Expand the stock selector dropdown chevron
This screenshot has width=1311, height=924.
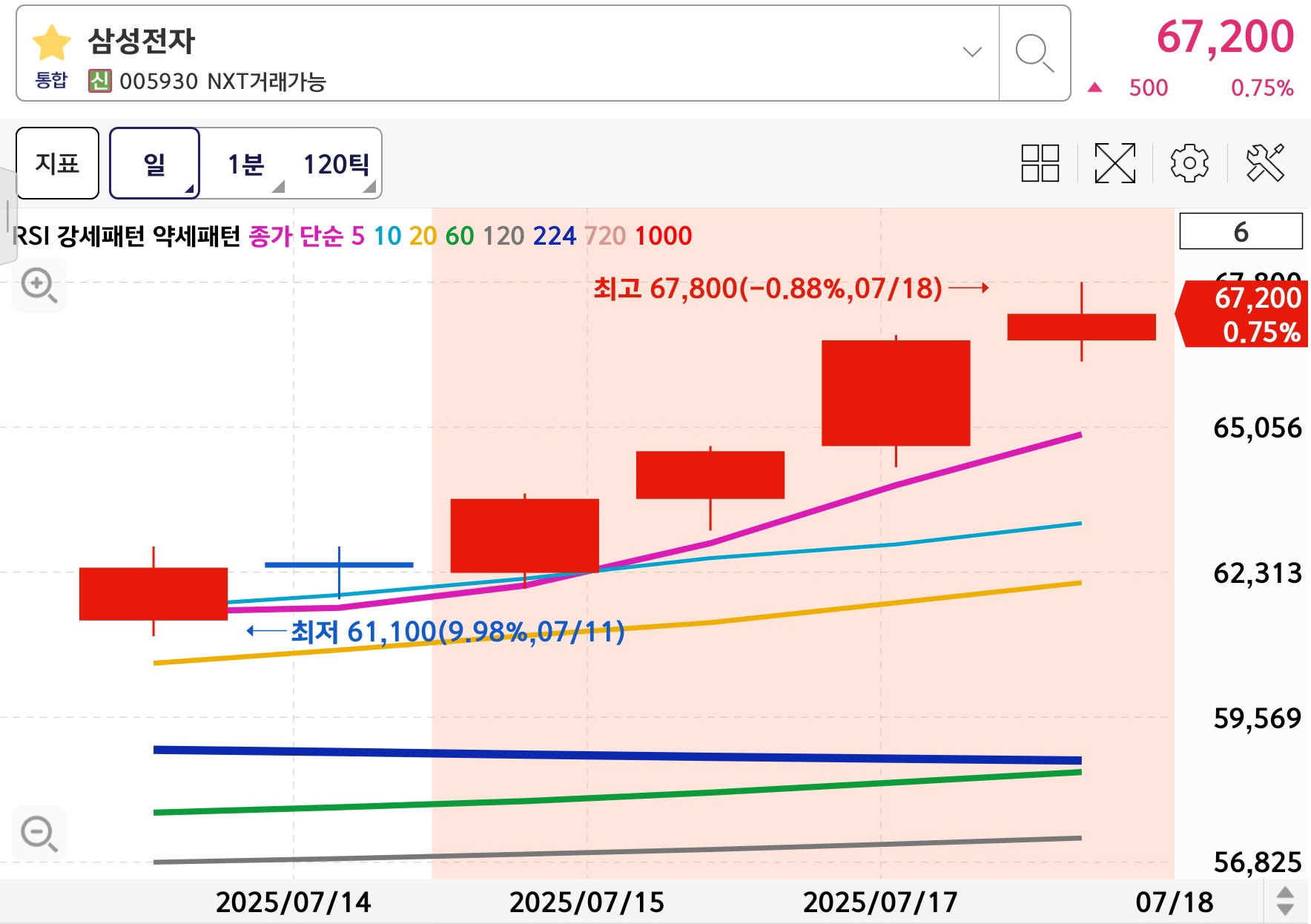coord(972,51)
